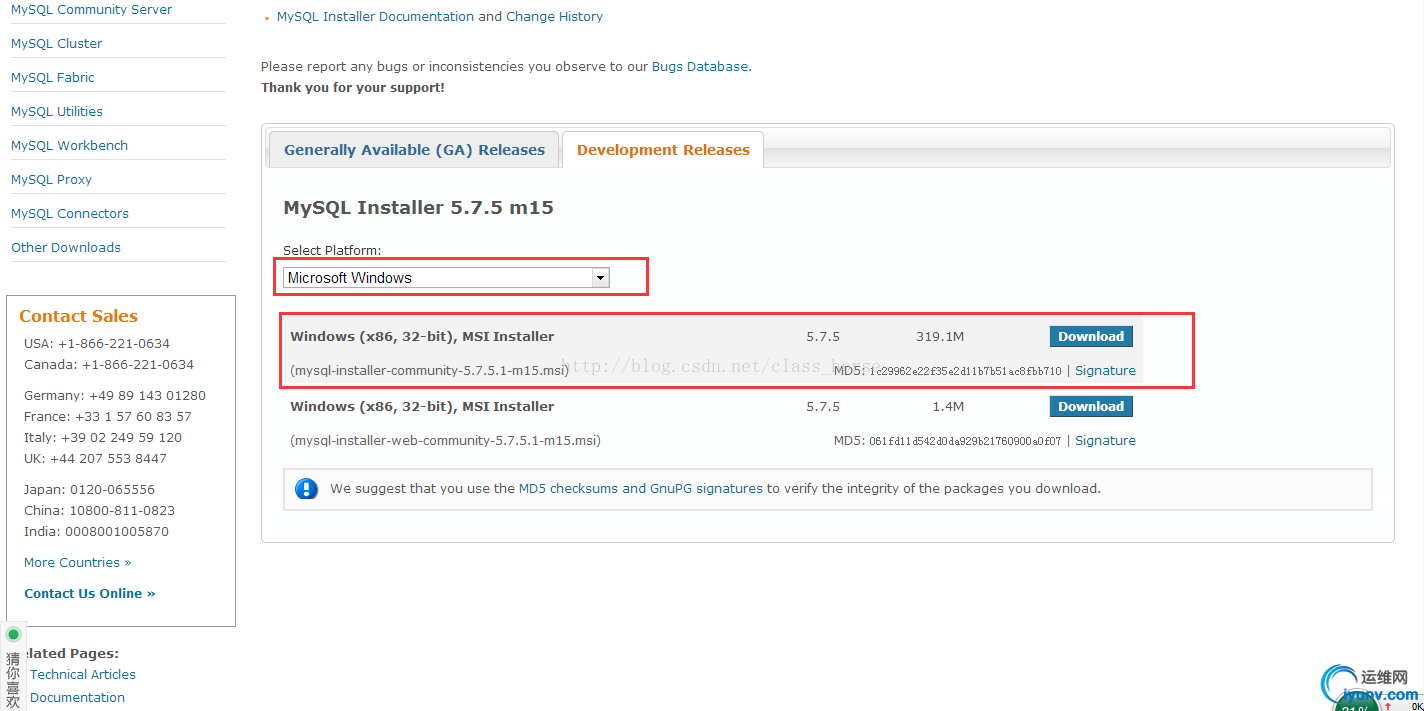Open MySQL Workbench sidebar link
The height and width of the screenshot is (711, 1424).
click(69, 146)
